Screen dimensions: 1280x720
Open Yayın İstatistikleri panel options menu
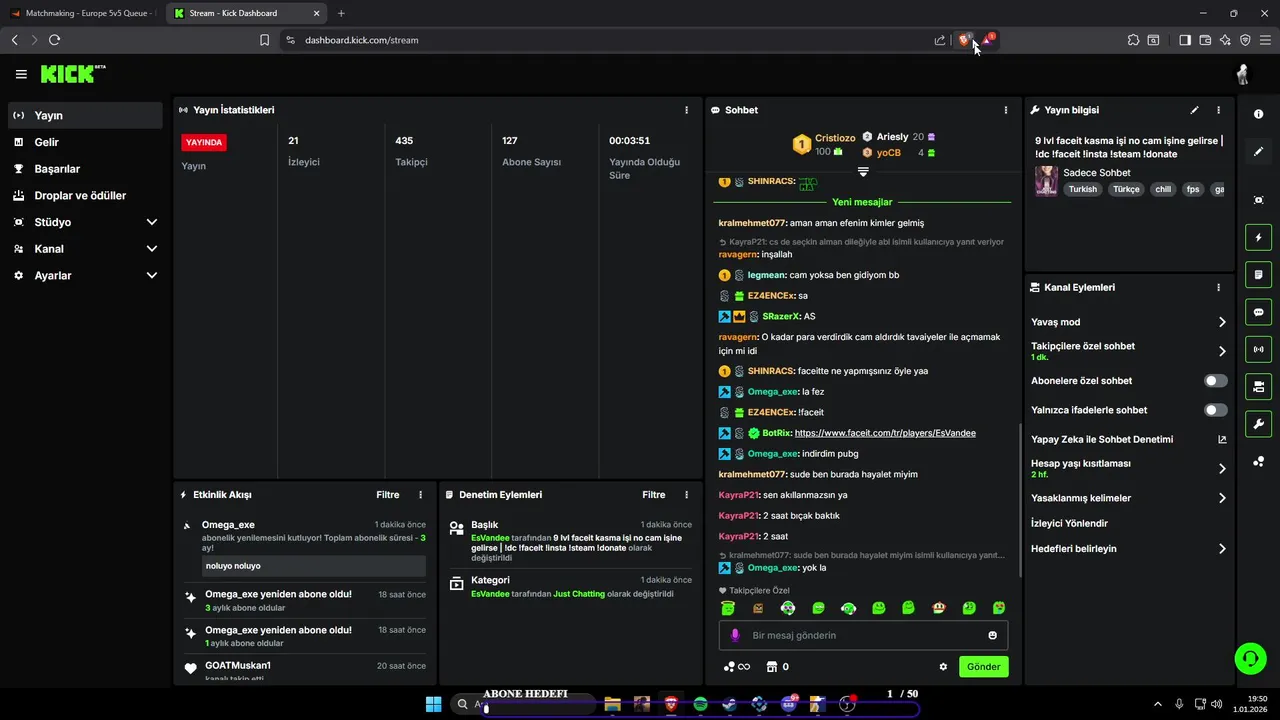click(686, 110)
